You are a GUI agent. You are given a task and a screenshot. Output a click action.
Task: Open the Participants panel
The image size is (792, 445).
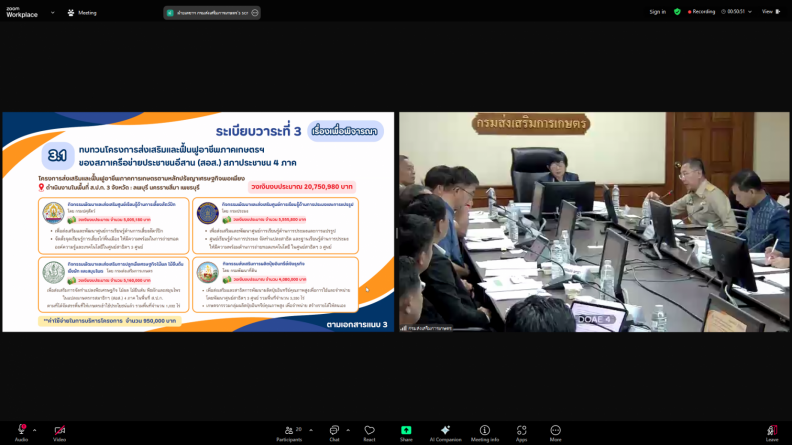(x=289, y=432)
